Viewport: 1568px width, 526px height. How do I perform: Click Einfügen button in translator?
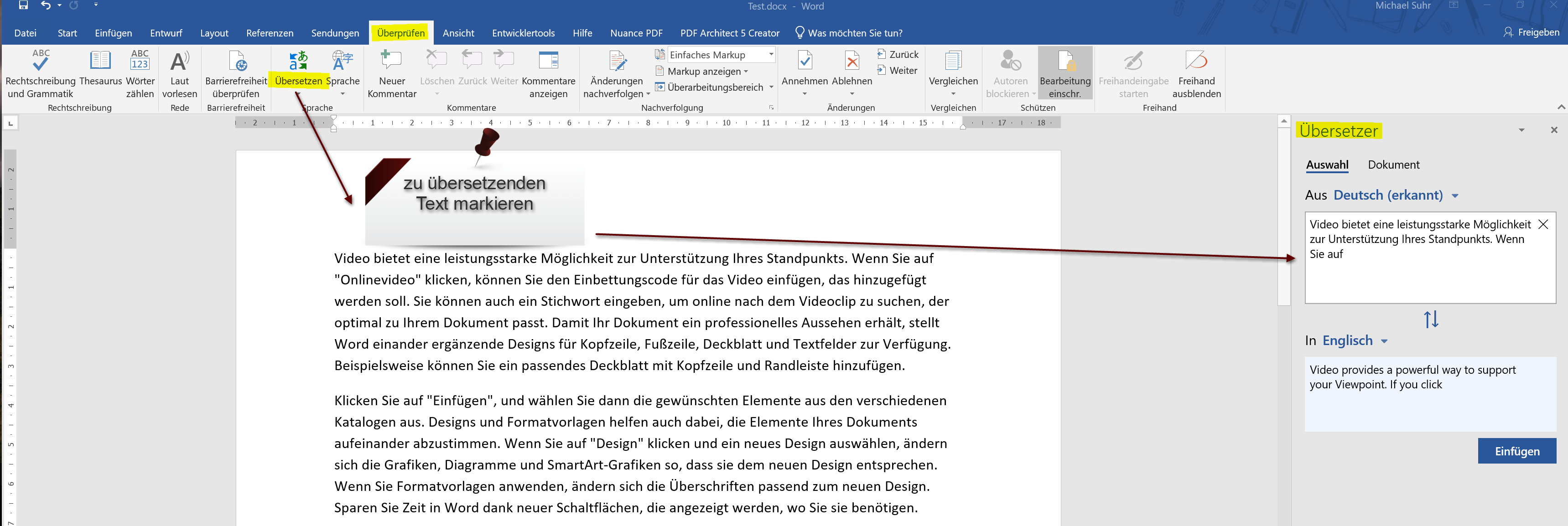1517,451
